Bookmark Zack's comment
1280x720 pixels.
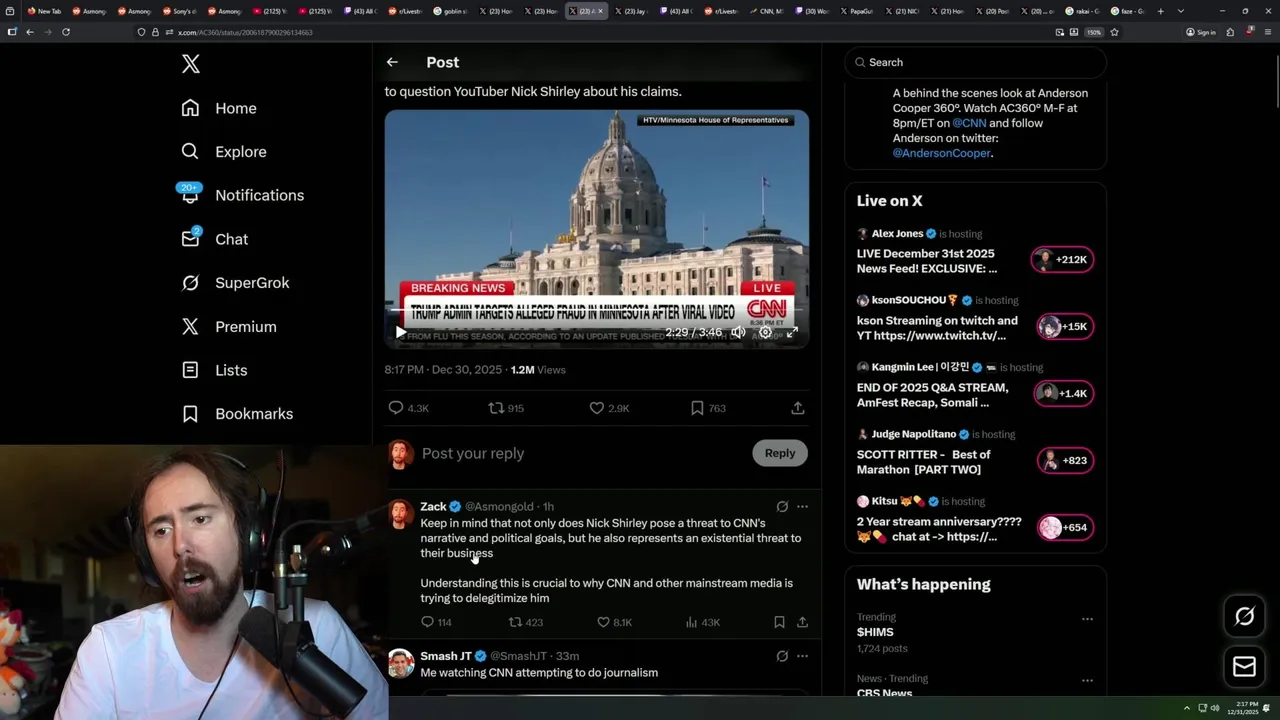point(779,622)
